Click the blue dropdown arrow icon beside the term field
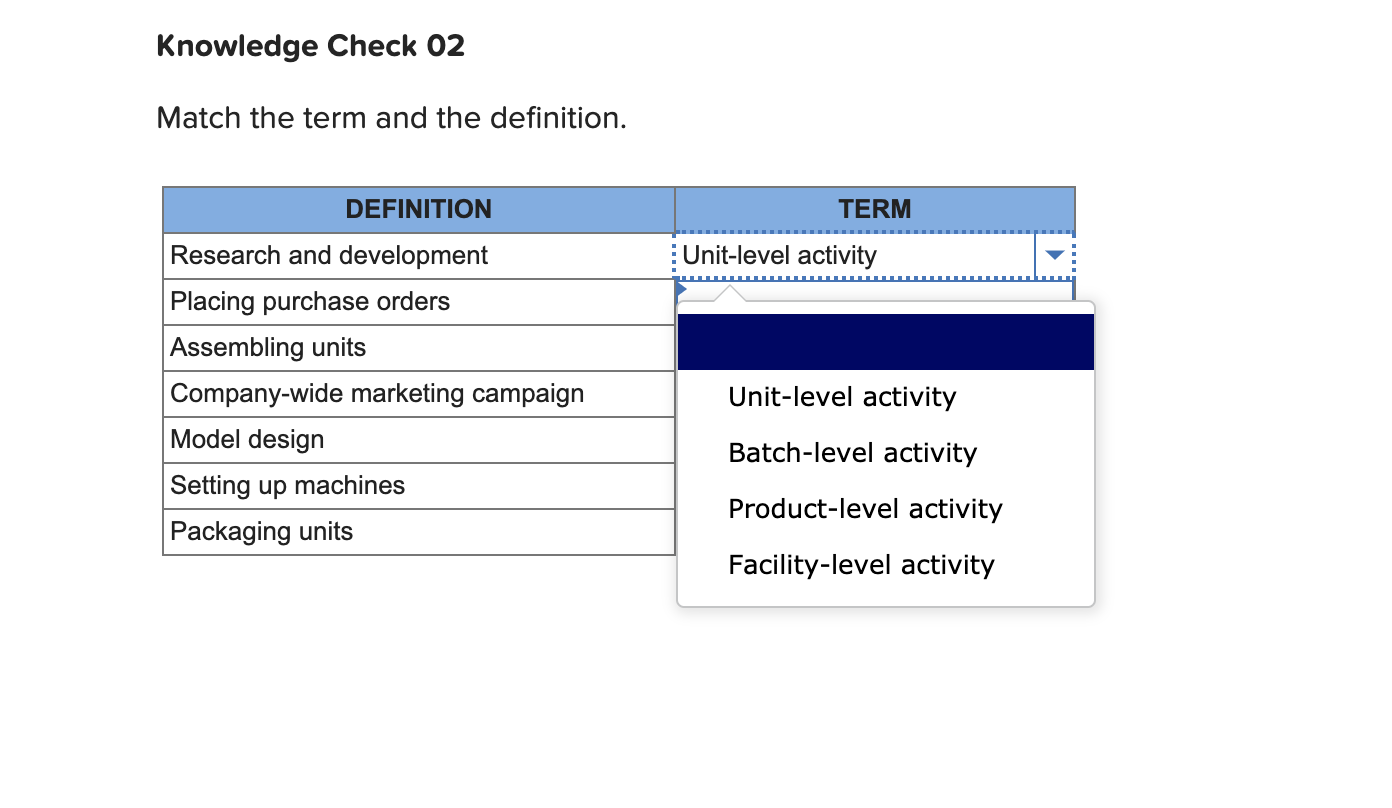1392x808 pixels. coord(1053,256)
